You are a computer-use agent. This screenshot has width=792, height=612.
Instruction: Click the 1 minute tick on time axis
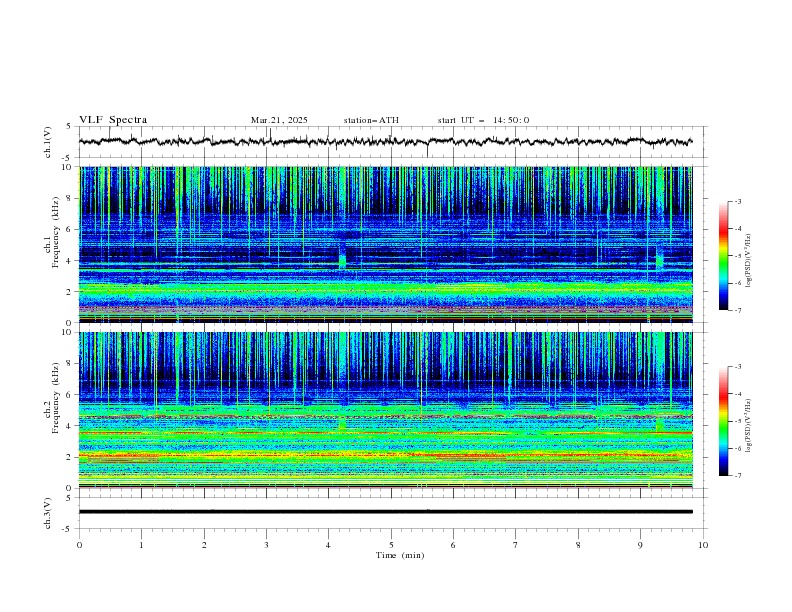point(141,545)
